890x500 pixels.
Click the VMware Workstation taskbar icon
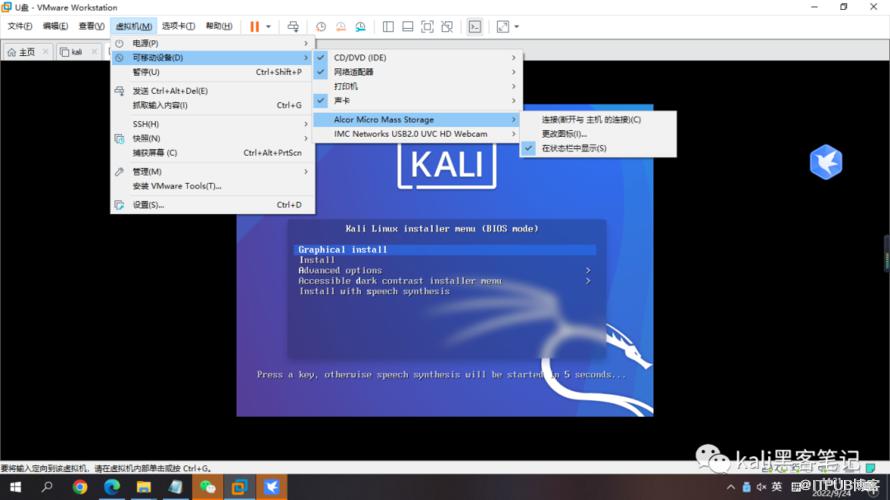pyautogui.click(x=240, y=487)
